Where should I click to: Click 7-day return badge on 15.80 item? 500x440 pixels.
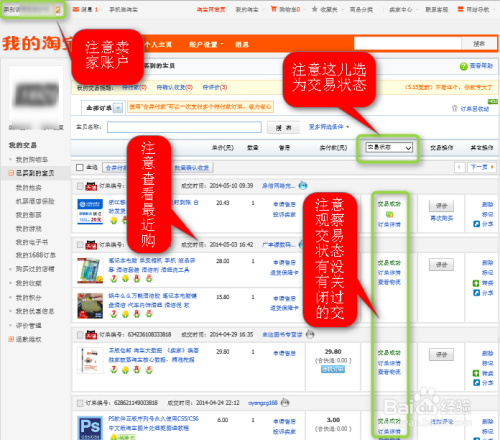tap(114, 314)
